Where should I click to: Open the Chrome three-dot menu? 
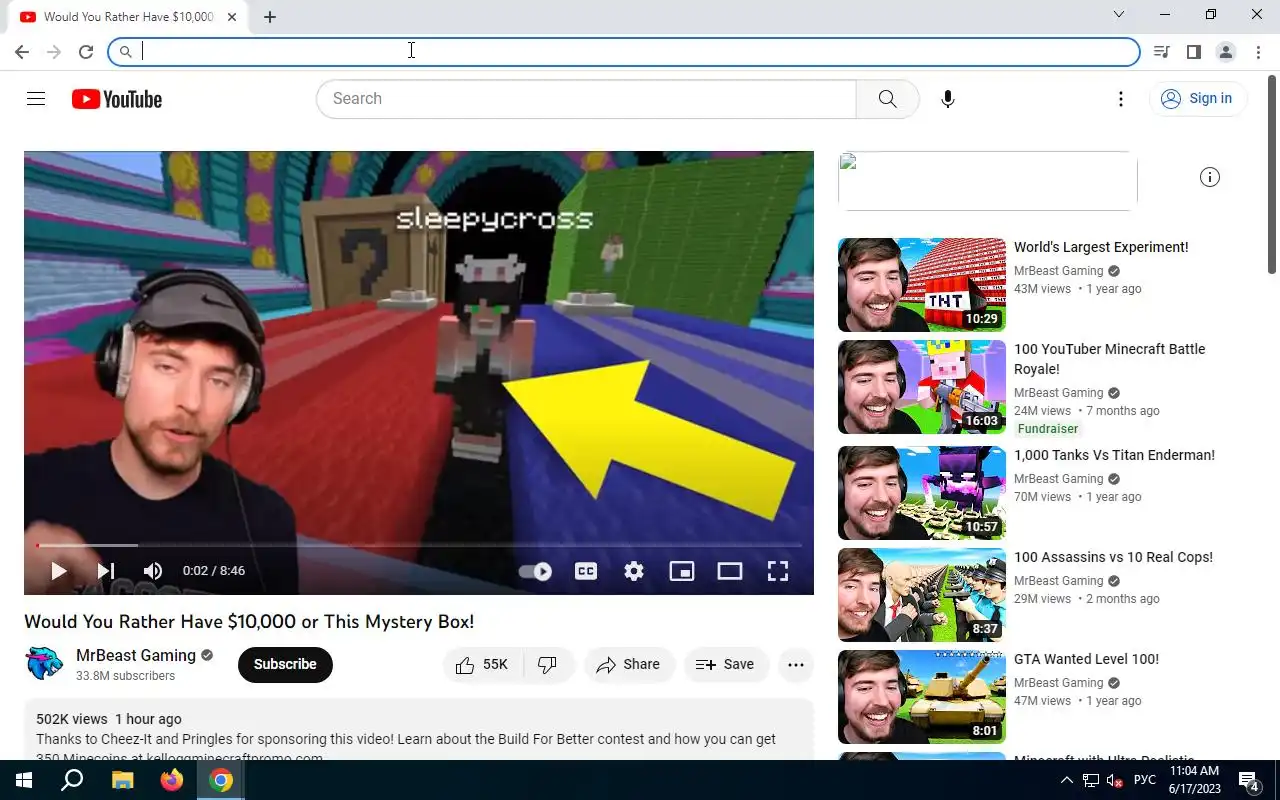tap(1258, 52)
